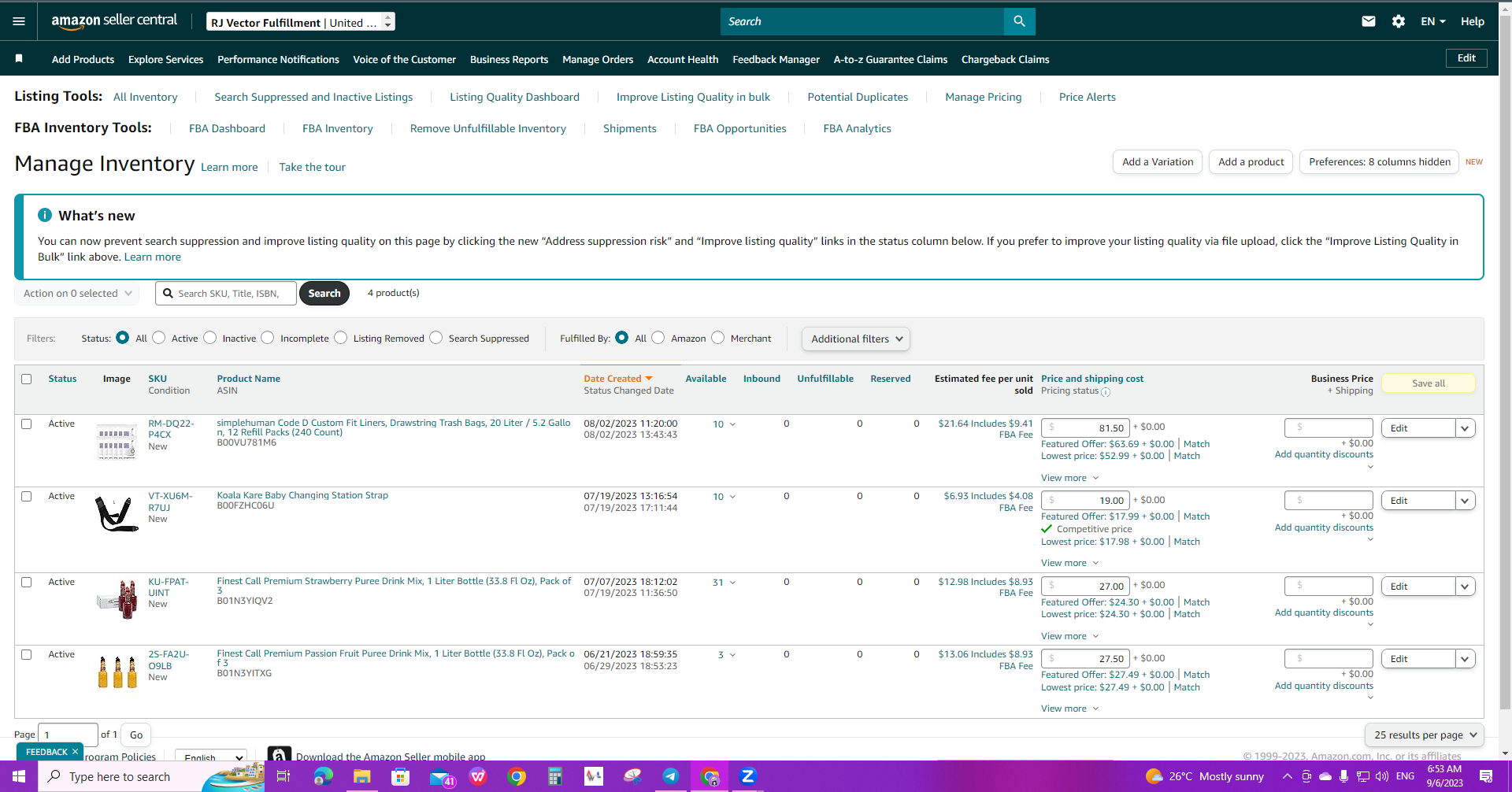Open Microsoft Store from the taskbar

coord(400,776)
